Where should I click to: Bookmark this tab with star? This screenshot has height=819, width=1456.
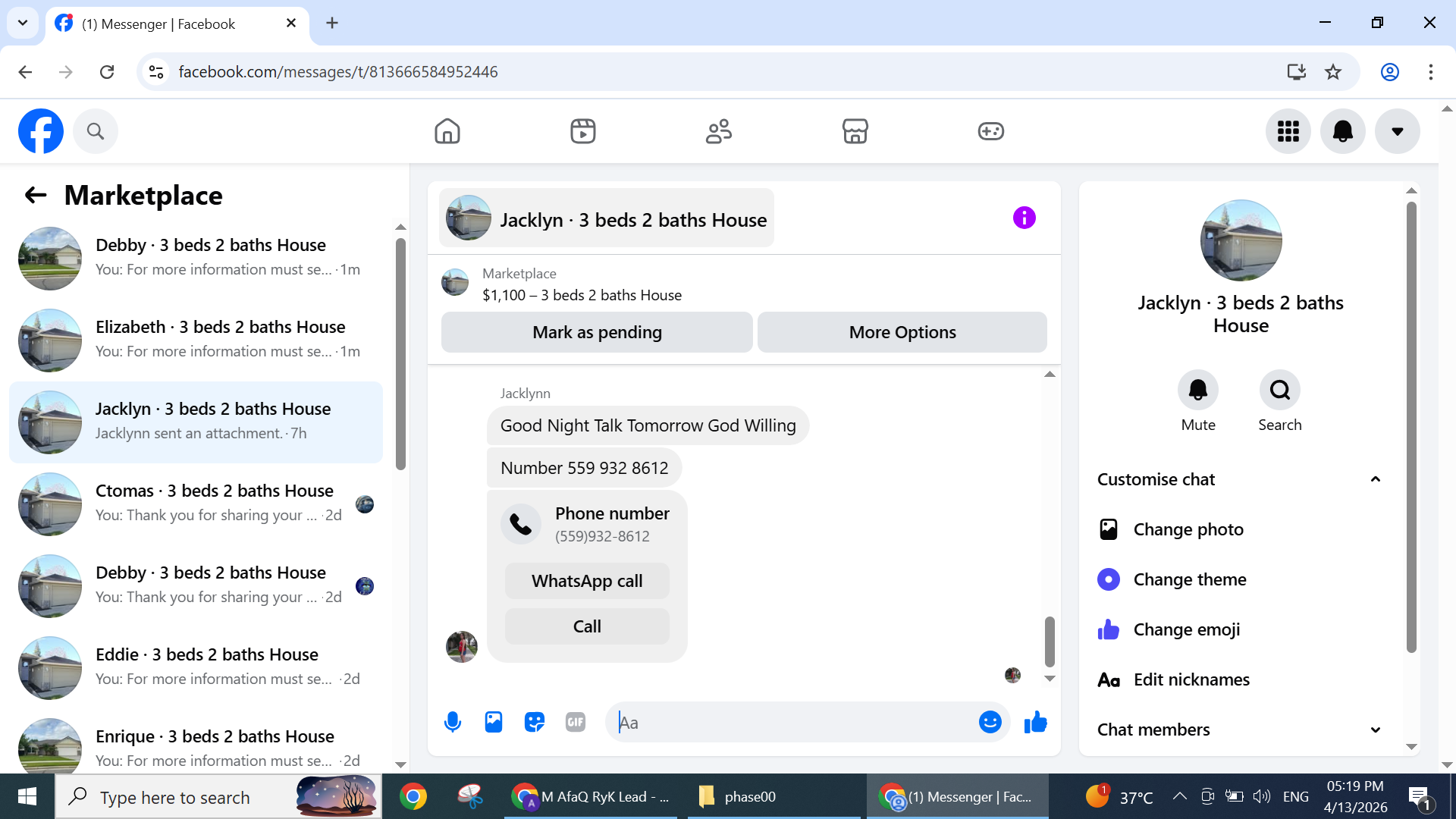[1333, 72]
